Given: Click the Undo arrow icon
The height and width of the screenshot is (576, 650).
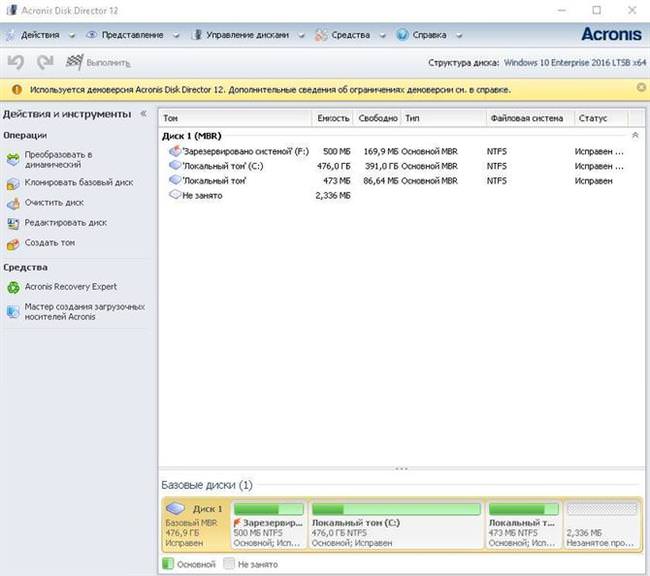Looking at the screenshot, I should [16, 63].
